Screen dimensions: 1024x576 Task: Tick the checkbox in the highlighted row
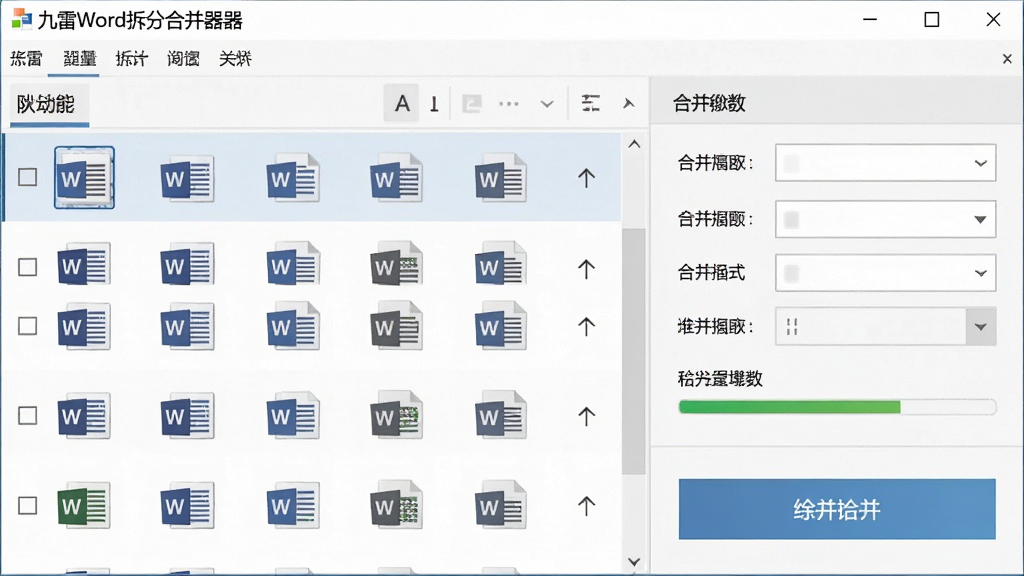pos(27,177)
